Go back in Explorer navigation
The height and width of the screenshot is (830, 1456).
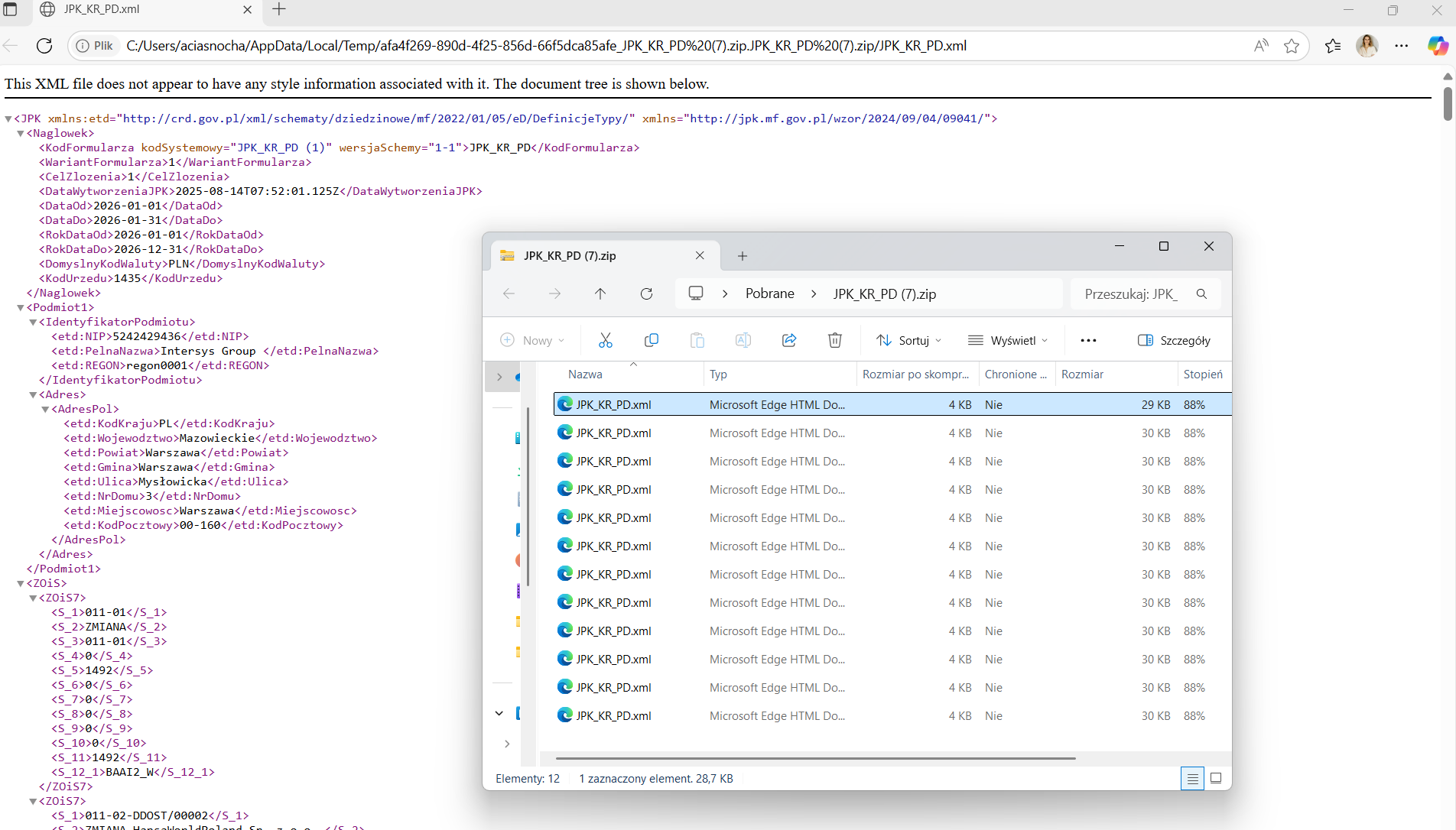[x=509, y=293]
